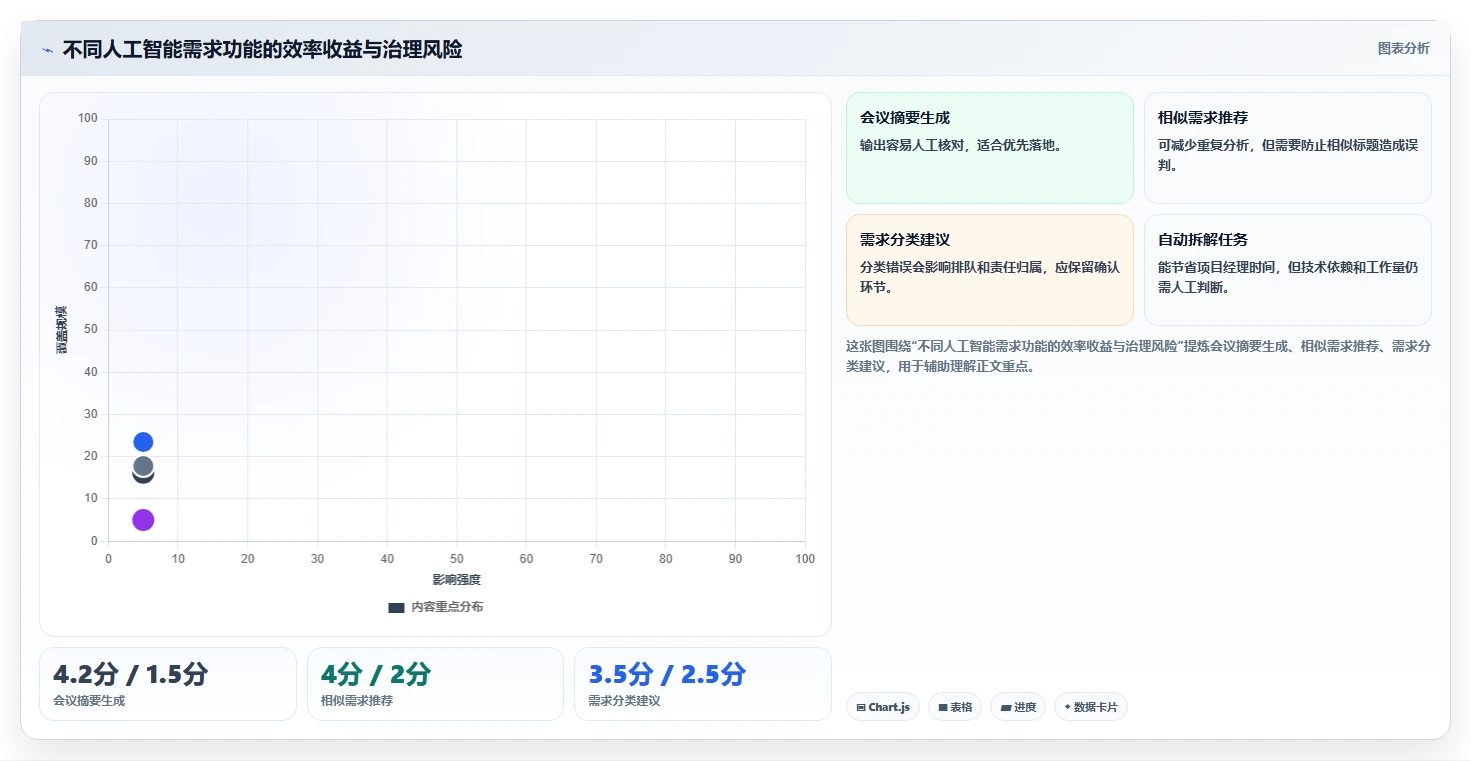
Task: Click the 需求分类建议 caption under the 3.5分 stat
Action: [x=624, y=701]
